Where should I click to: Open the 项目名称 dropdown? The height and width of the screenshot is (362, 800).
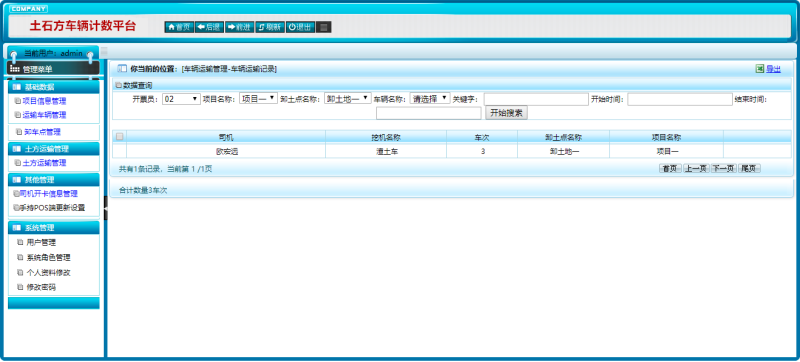(258, 98)
